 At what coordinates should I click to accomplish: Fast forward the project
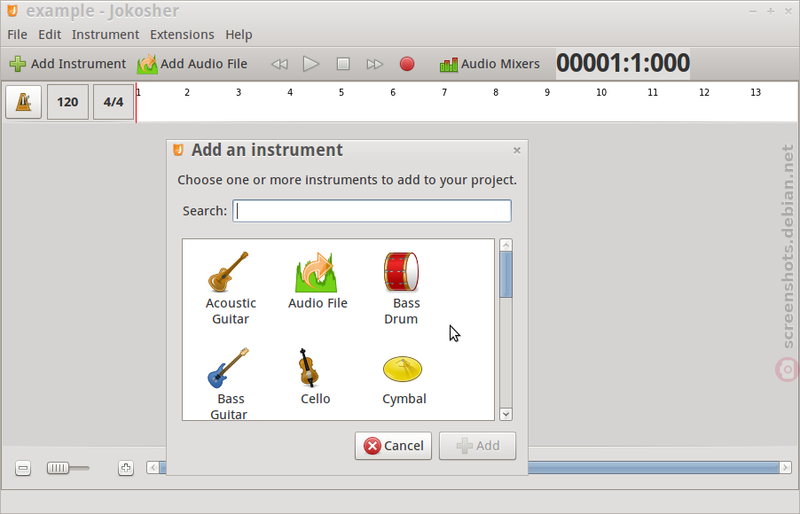[x=374, y=64]
